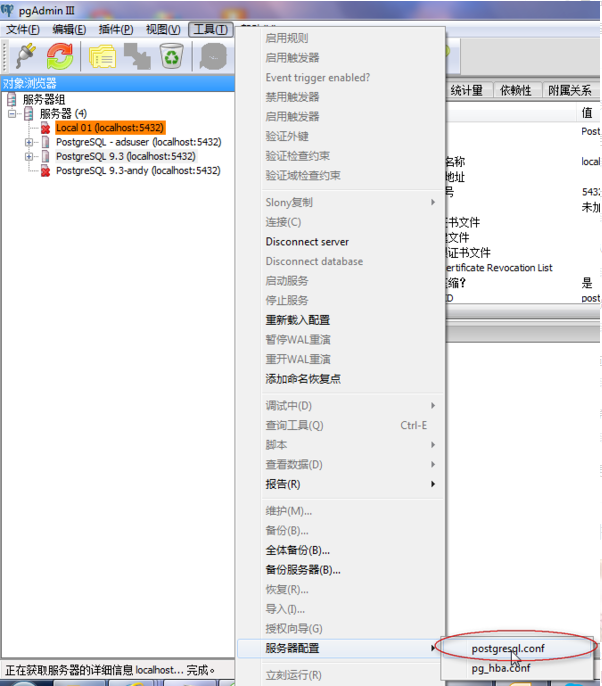Open the 文件(F) menu
Image resolution: width=602 pixels, height=686 pixels.
point(23,29)
